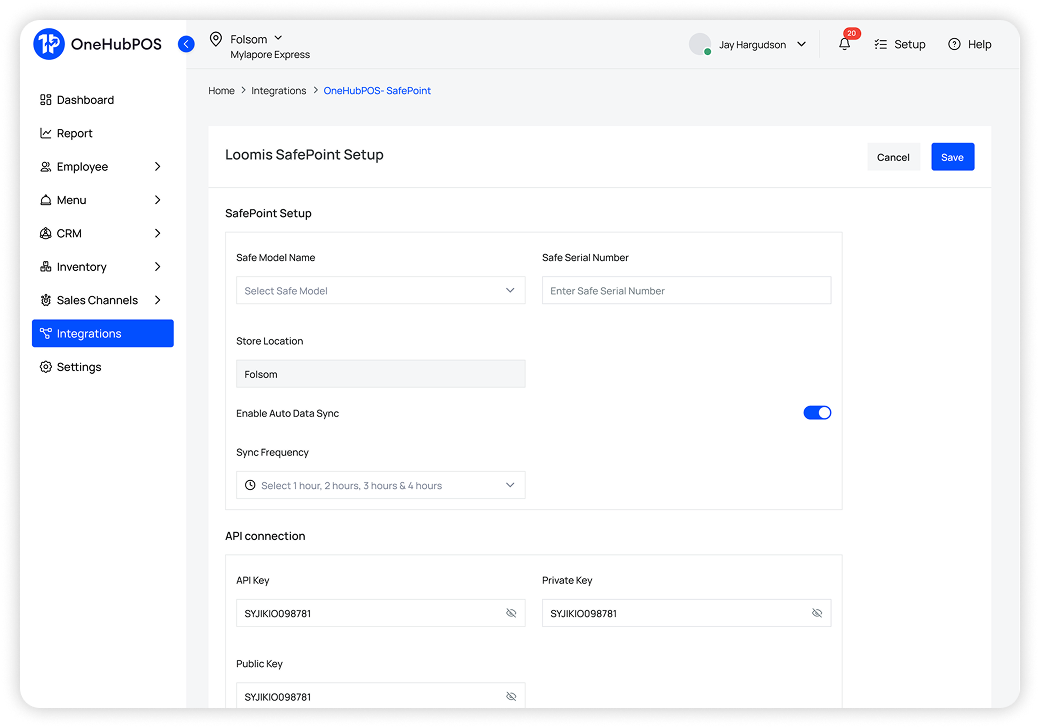Select Integrations in sidebar

point(103,334)
